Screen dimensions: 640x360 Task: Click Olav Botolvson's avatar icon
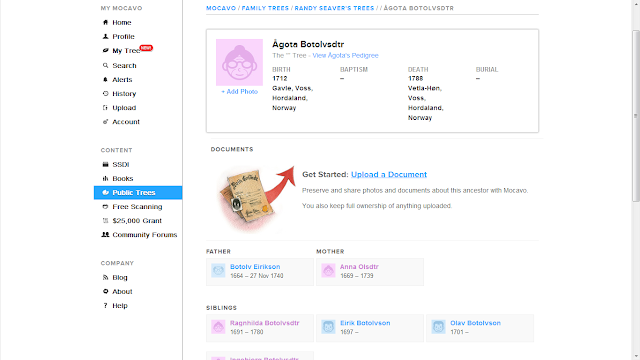(438, 327)
